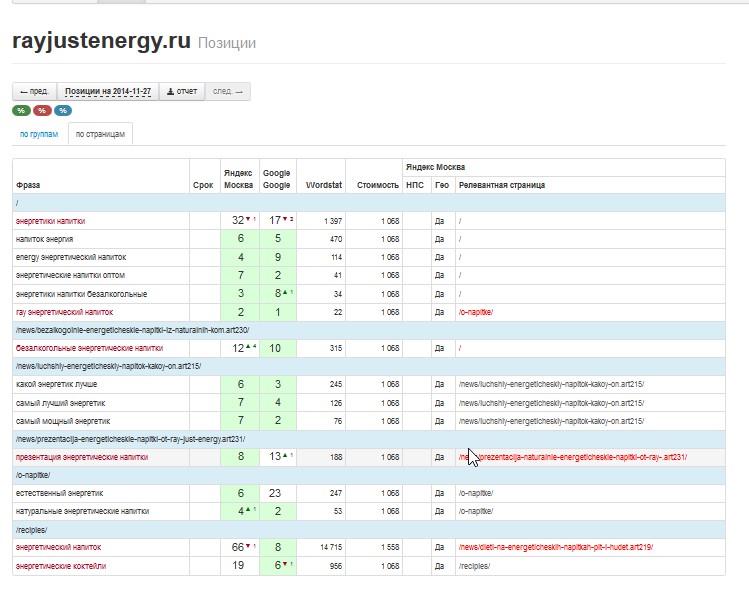
Task: Open the 'Позиции на 2014-11-27' date selector
Action: 108,91
